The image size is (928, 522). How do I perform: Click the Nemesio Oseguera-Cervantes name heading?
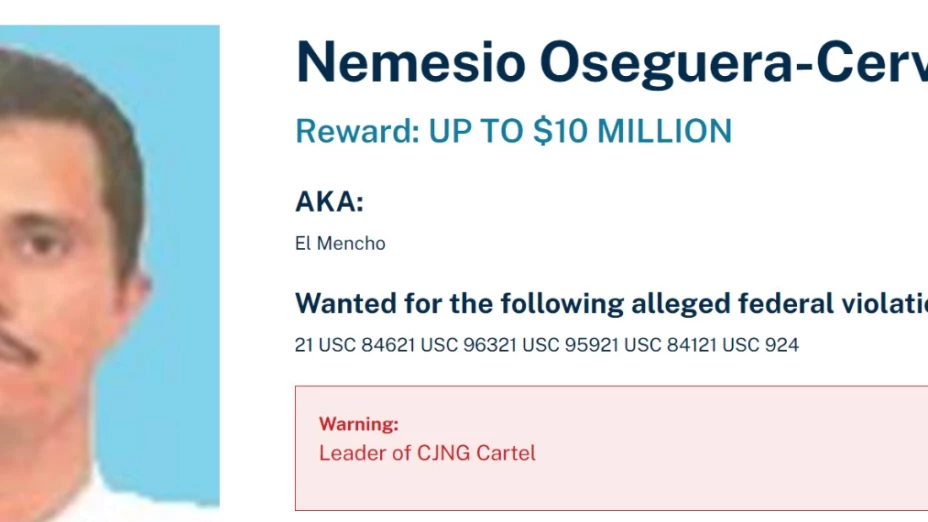pyautogui.click(x=611, y=64)
